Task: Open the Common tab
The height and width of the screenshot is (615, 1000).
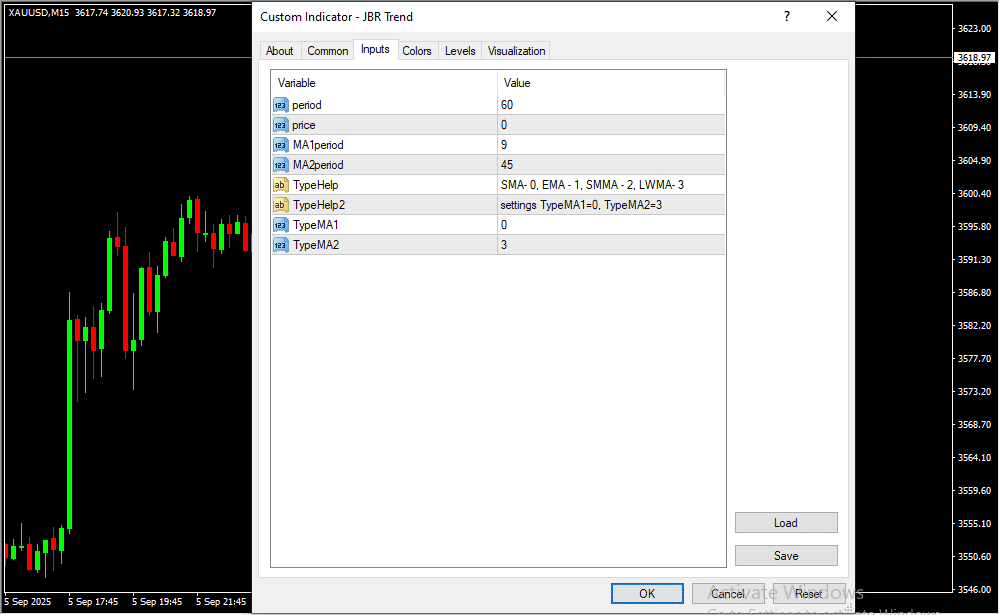Action: (x=328, y=51)
